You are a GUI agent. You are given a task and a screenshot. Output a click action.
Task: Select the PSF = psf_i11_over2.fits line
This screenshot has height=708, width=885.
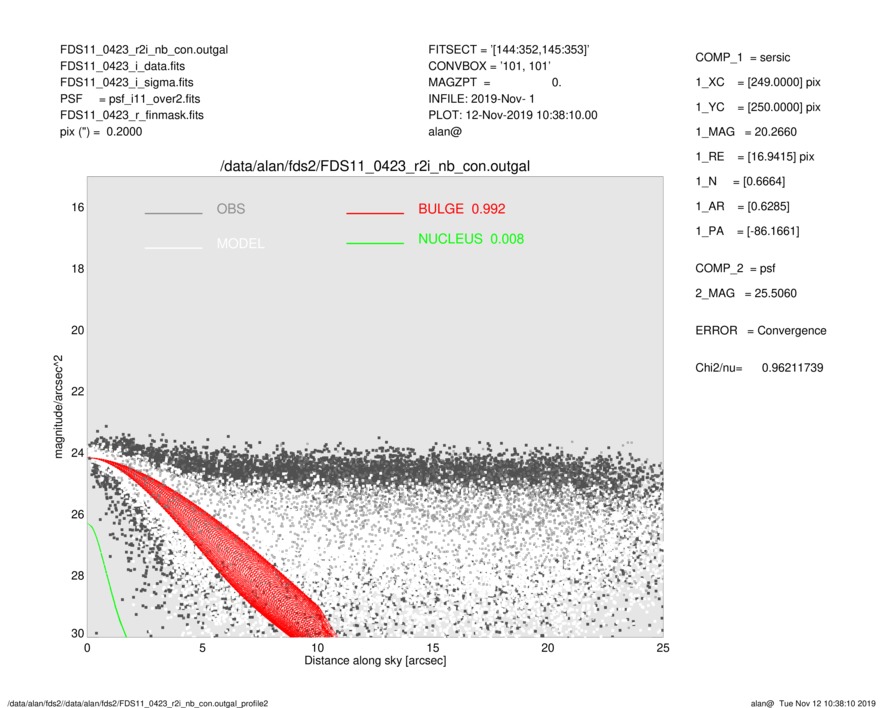130,99
